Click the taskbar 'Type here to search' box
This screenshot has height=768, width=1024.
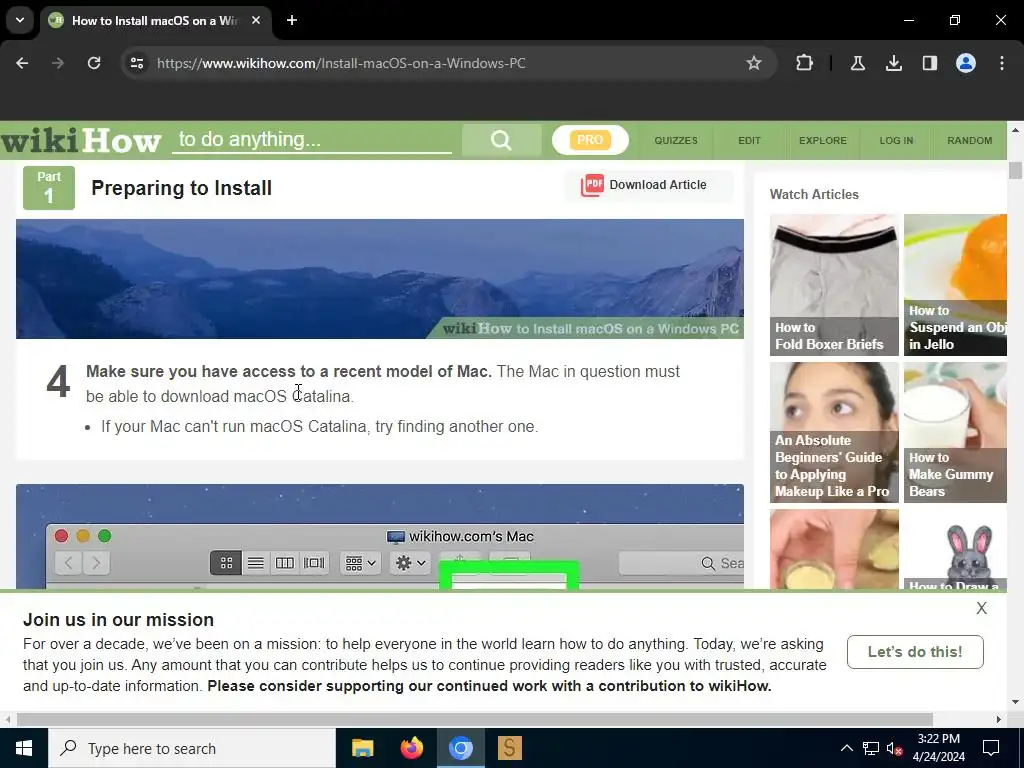click(x=192, y=748)
